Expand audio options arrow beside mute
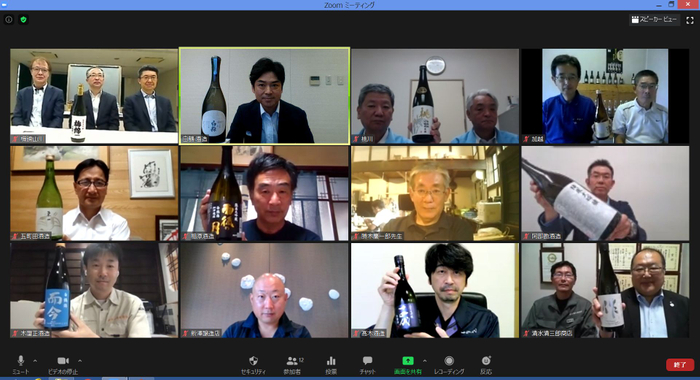The width and height of the screenshot is (700, 380). click(x=35, y=361)
